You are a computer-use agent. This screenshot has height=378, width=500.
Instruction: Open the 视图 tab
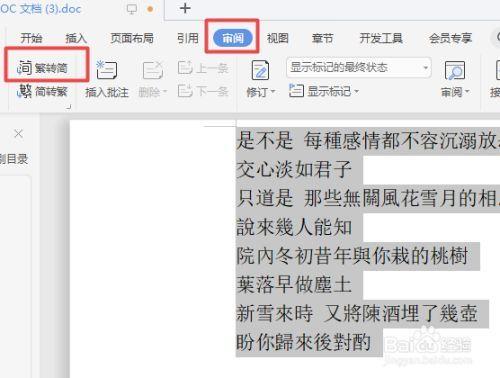(278, 38)
